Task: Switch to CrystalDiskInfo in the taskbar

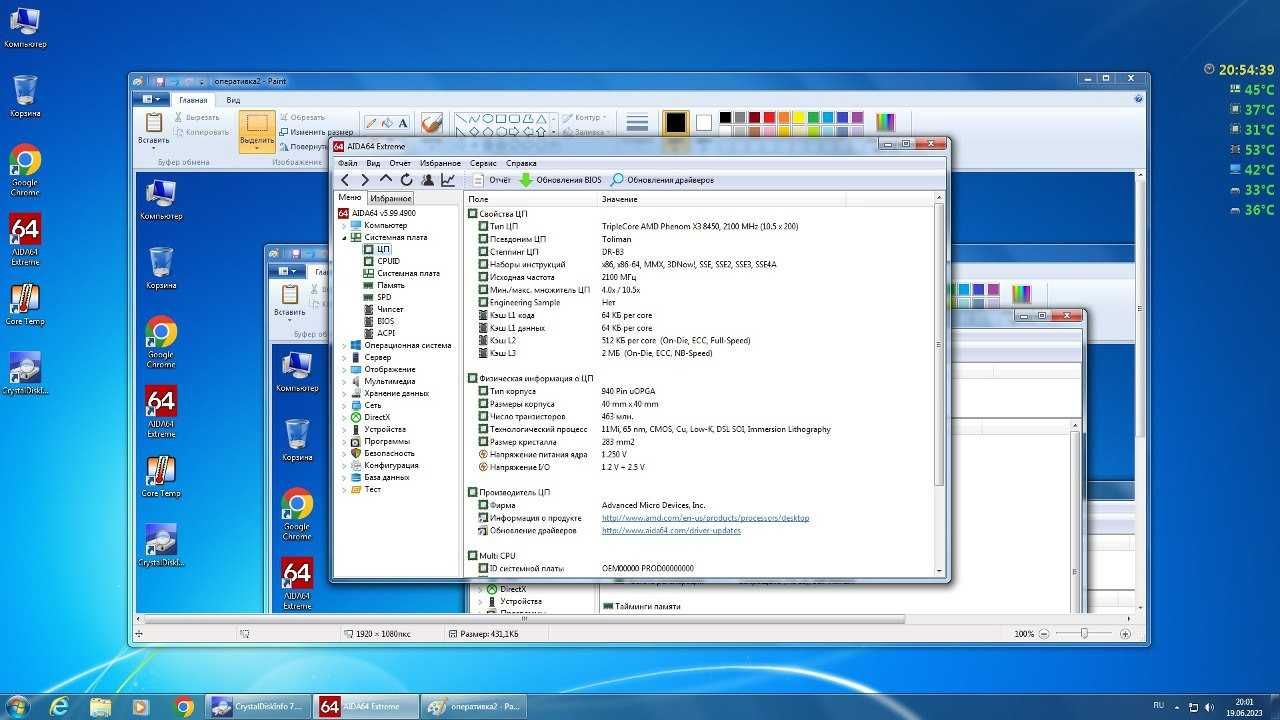Action: point(257,706)
